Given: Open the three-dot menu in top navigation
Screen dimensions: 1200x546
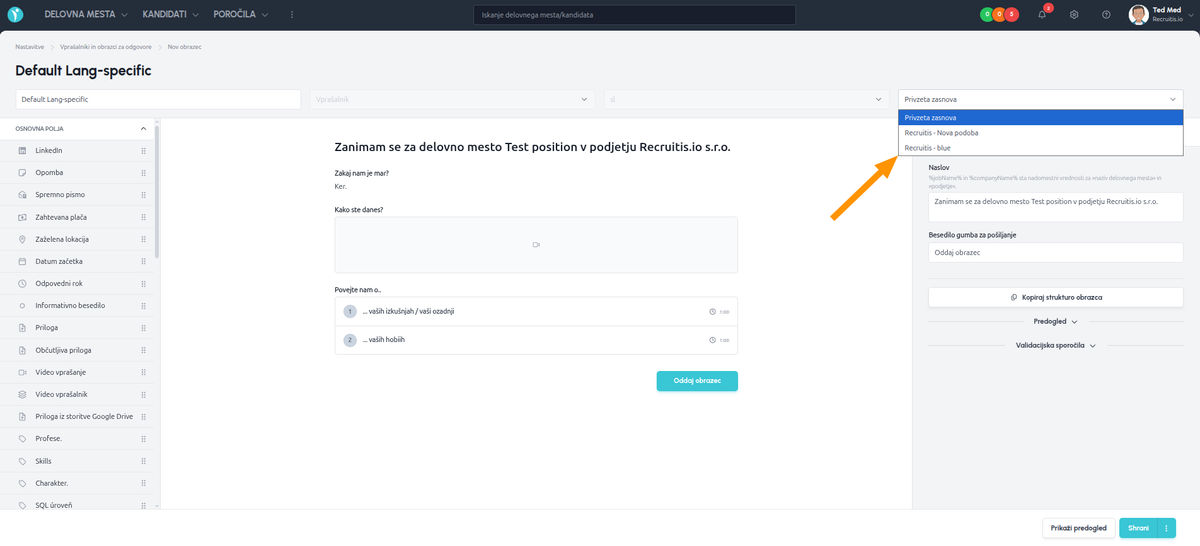Looking at the screenshot, I should [292, 15].
